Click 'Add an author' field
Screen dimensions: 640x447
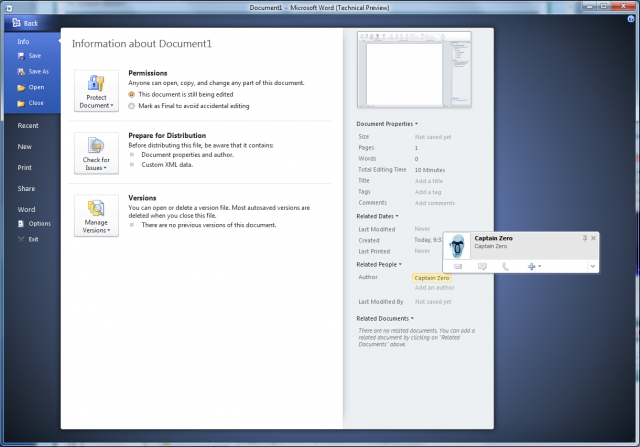(x=435, y=288)
